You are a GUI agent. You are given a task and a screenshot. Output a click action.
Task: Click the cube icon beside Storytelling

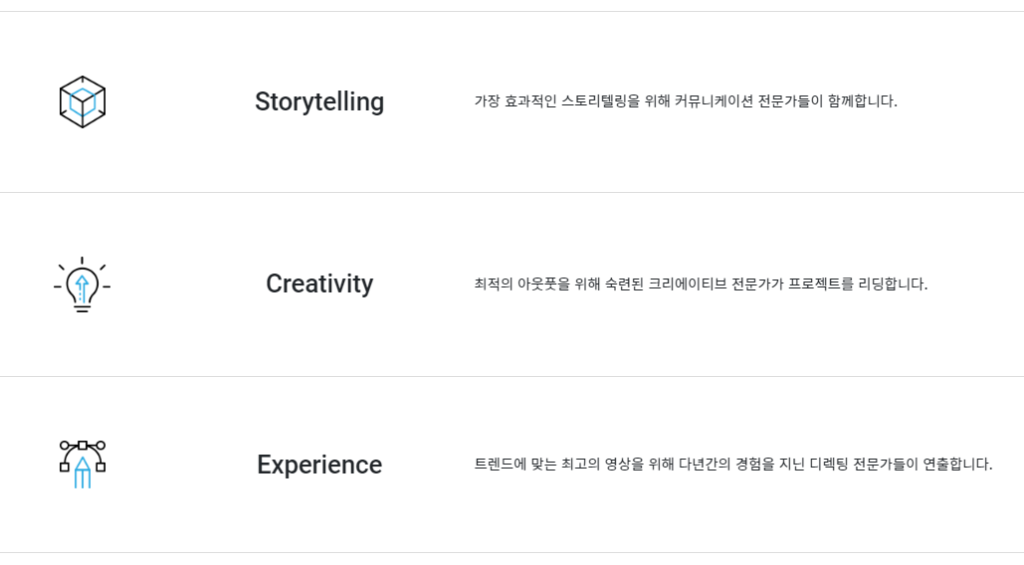click(x=82, y=102)
